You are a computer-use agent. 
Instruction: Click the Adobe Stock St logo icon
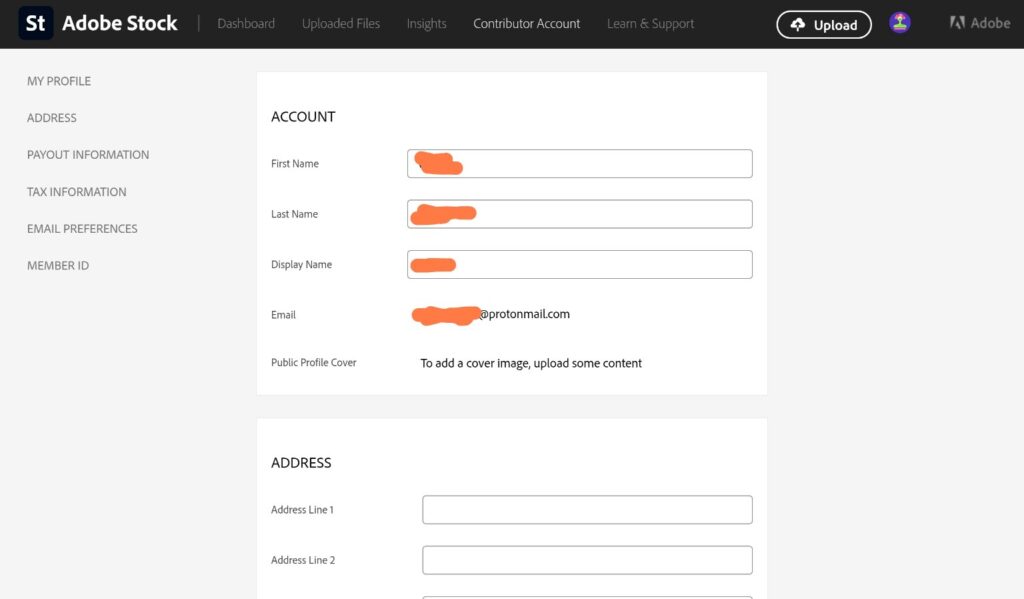pos(35,24)
